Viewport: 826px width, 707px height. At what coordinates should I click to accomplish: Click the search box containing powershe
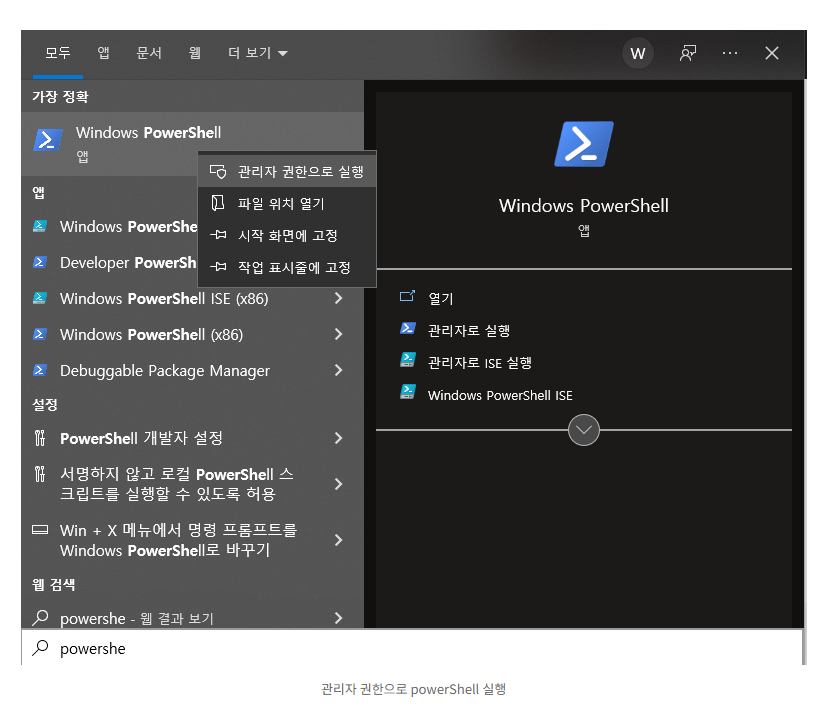pyautogui.click(x=412, y=647)
